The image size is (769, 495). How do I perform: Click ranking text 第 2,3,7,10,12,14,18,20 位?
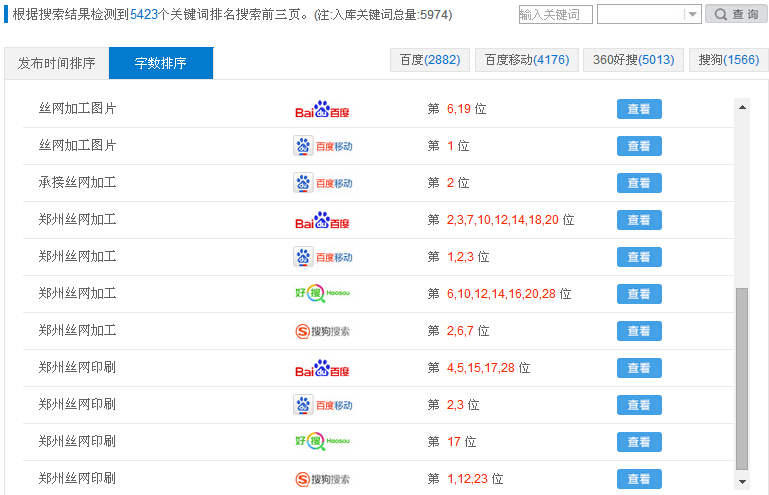point(501,220)
